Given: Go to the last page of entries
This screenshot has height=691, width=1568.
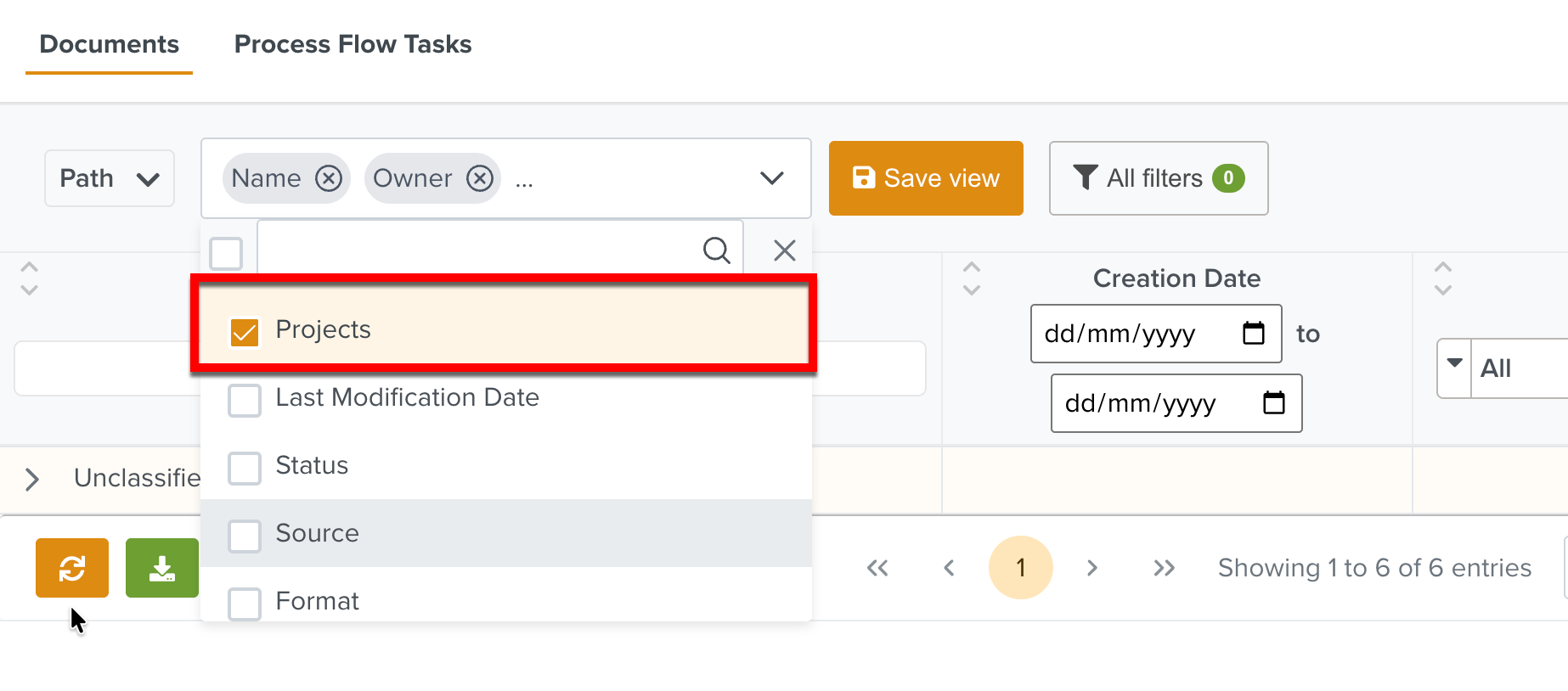Looking at the screenshot, I should (1164, 568).
